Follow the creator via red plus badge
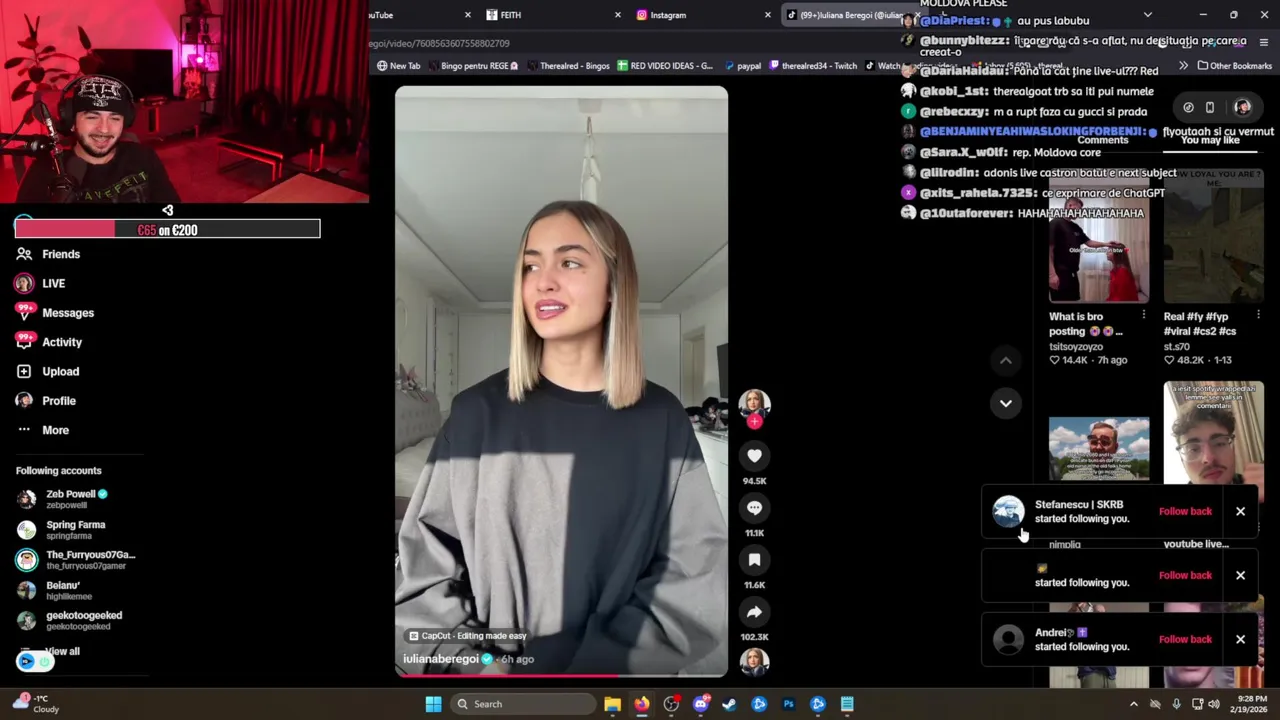Viewport: 1280px width, 720px height. (x=754, y=422)
